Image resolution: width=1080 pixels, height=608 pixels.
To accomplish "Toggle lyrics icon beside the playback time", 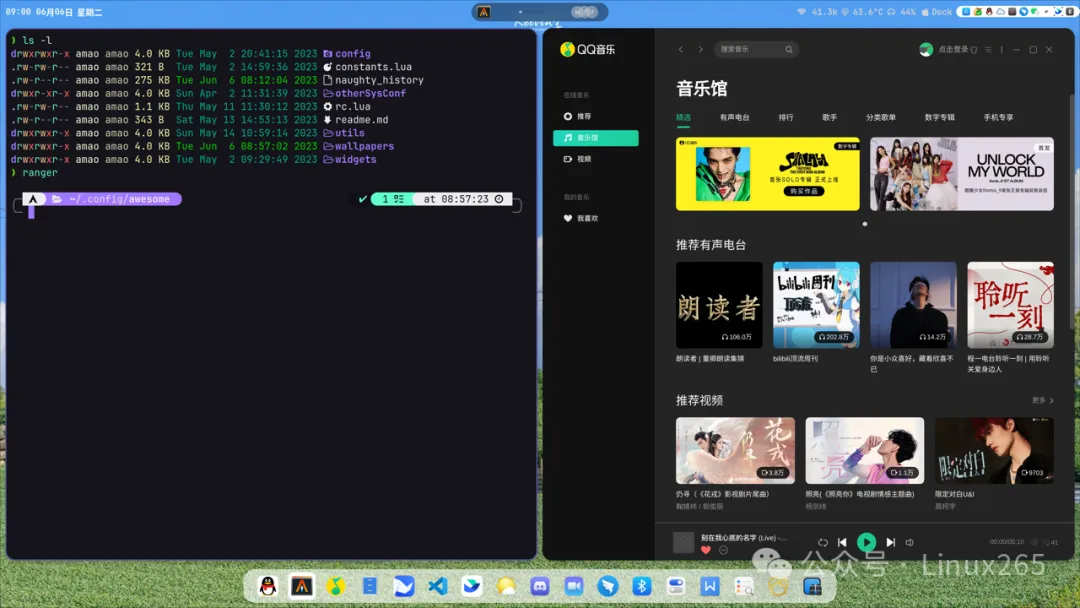I will 1035,543.
